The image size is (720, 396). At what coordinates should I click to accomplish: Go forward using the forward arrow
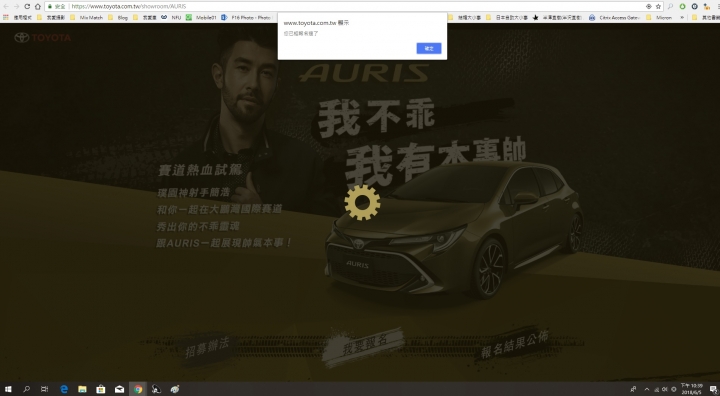coord(17,6)
